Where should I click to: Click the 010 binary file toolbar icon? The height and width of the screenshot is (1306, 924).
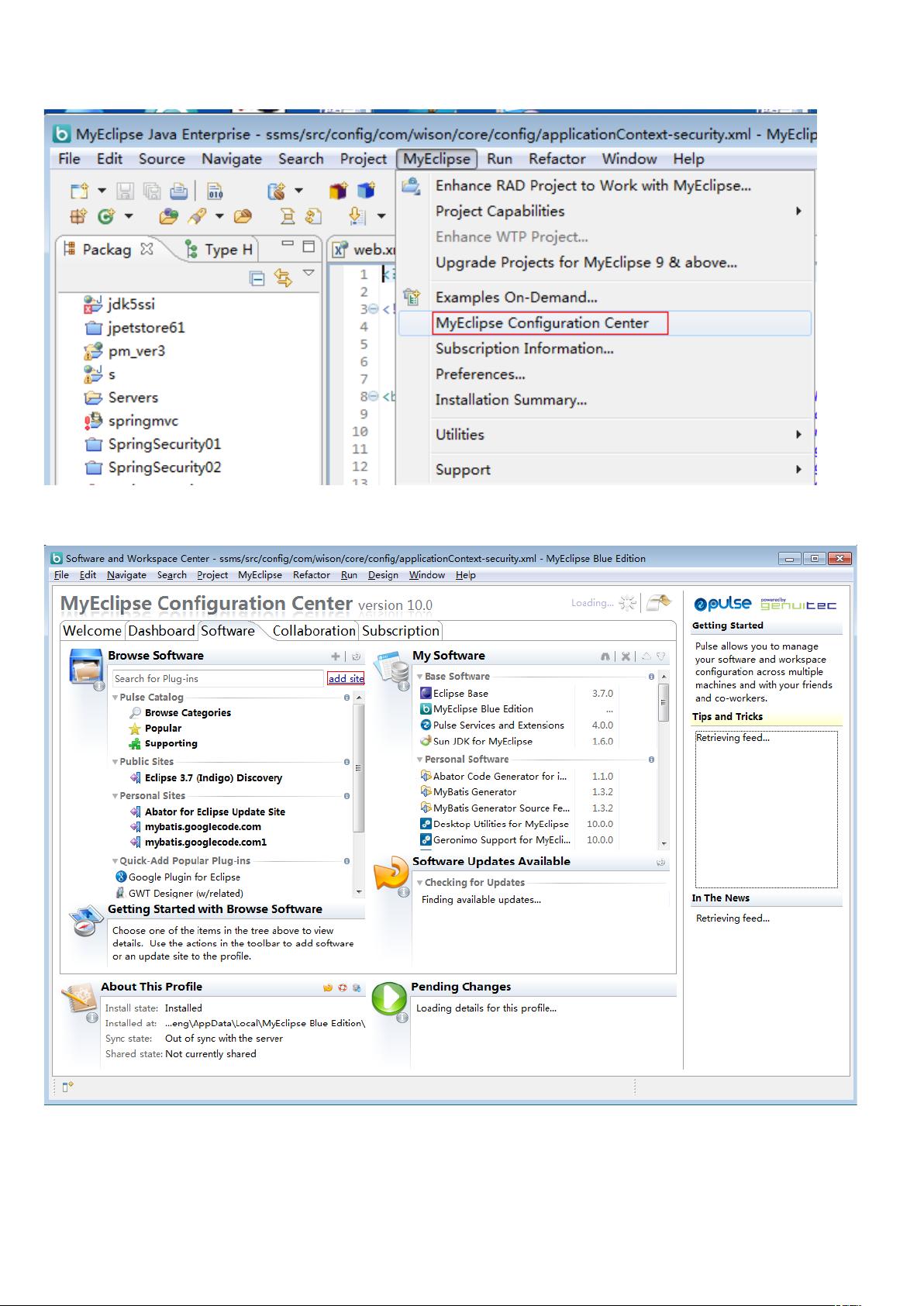pos(215,191)
